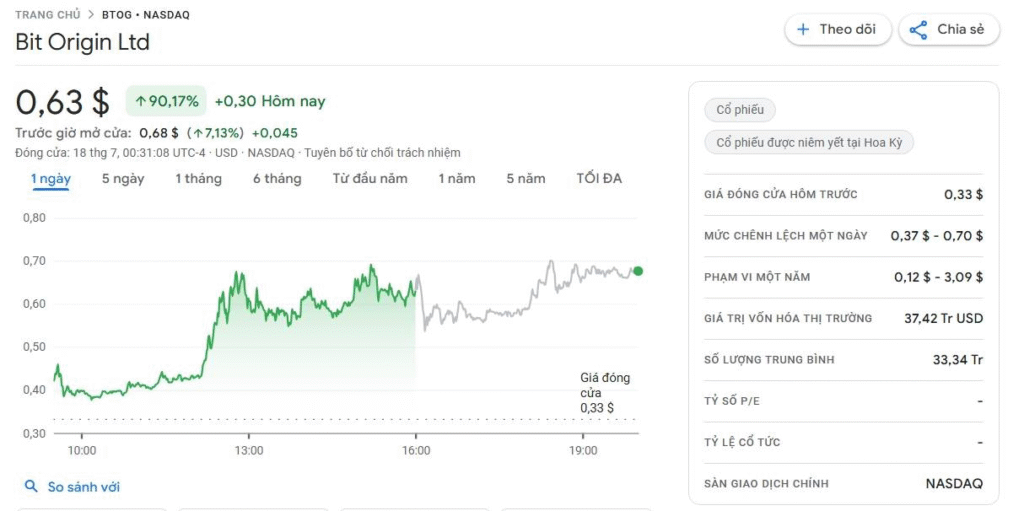
Task: Click the NASDAQ exchange value in stats panel
Action: 954,484
